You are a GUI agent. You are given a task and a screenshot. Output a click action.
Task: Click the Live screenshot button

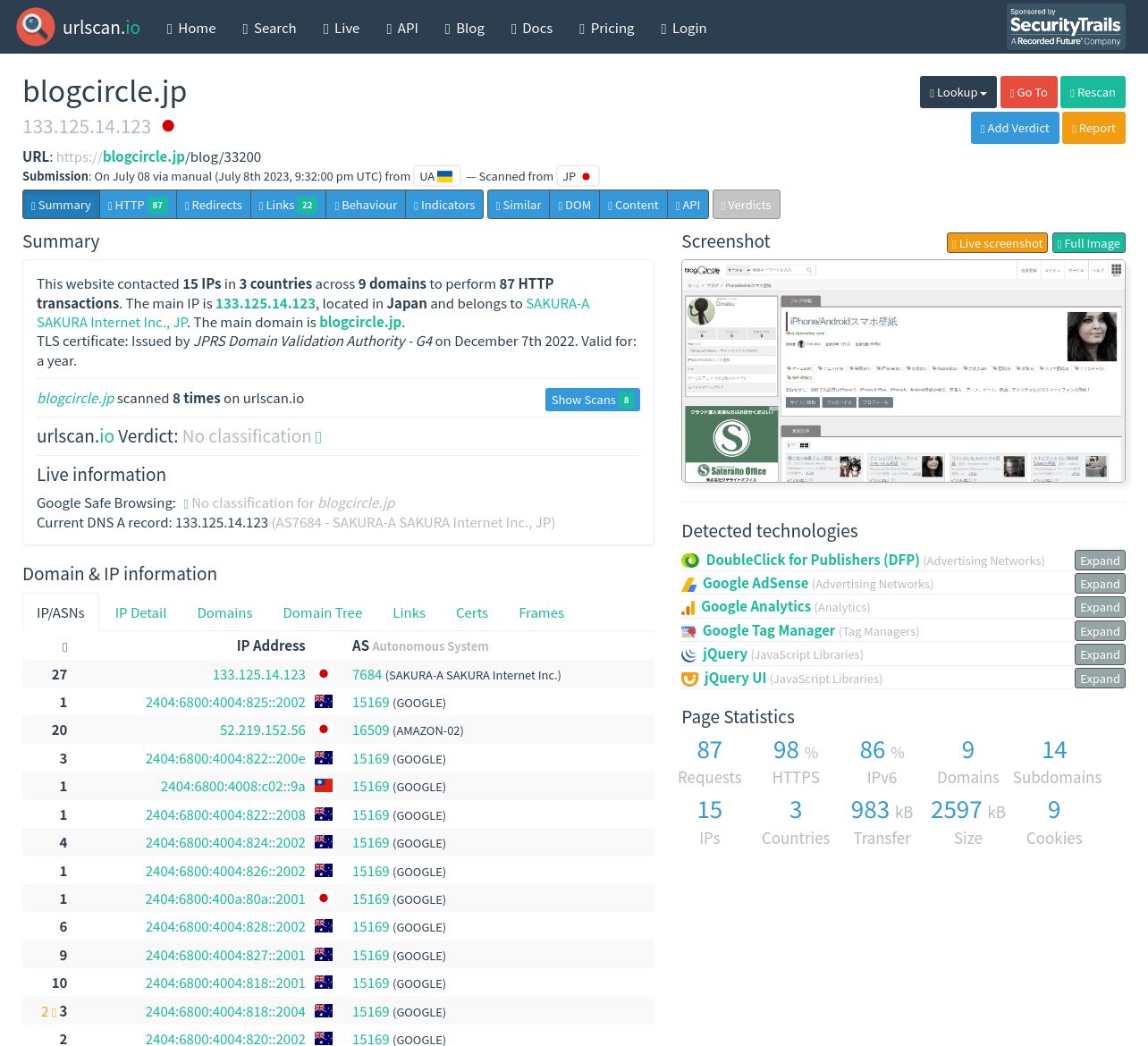tap(997, 243)
